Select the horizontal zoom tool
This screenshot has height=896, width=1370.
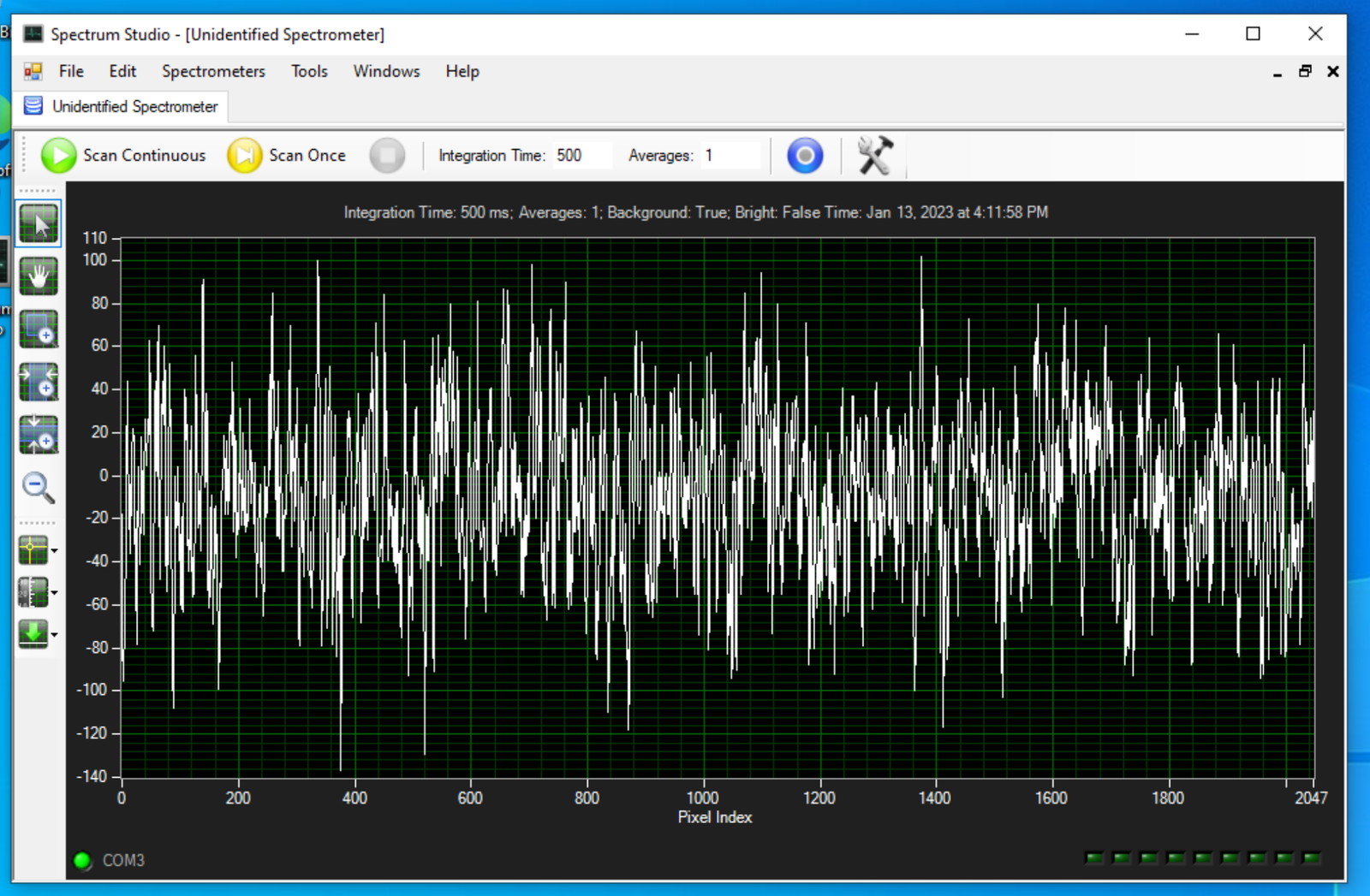point(39,382)
